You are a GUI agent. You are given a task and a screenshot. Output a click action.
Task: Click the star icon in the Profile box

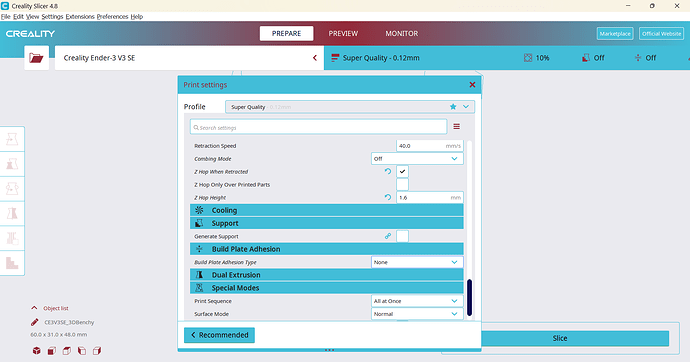453,107
